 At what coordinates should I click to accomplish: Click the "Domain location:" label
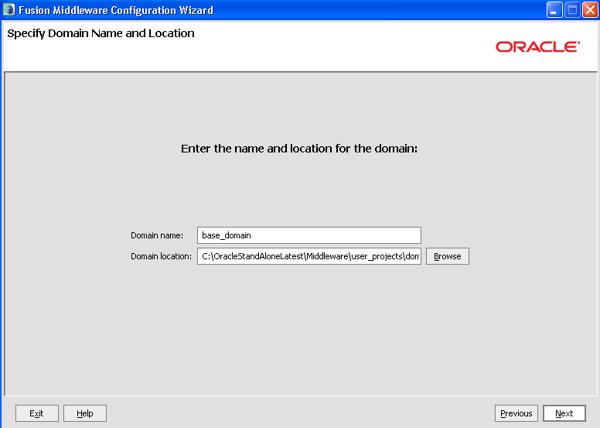pos(161,256)
